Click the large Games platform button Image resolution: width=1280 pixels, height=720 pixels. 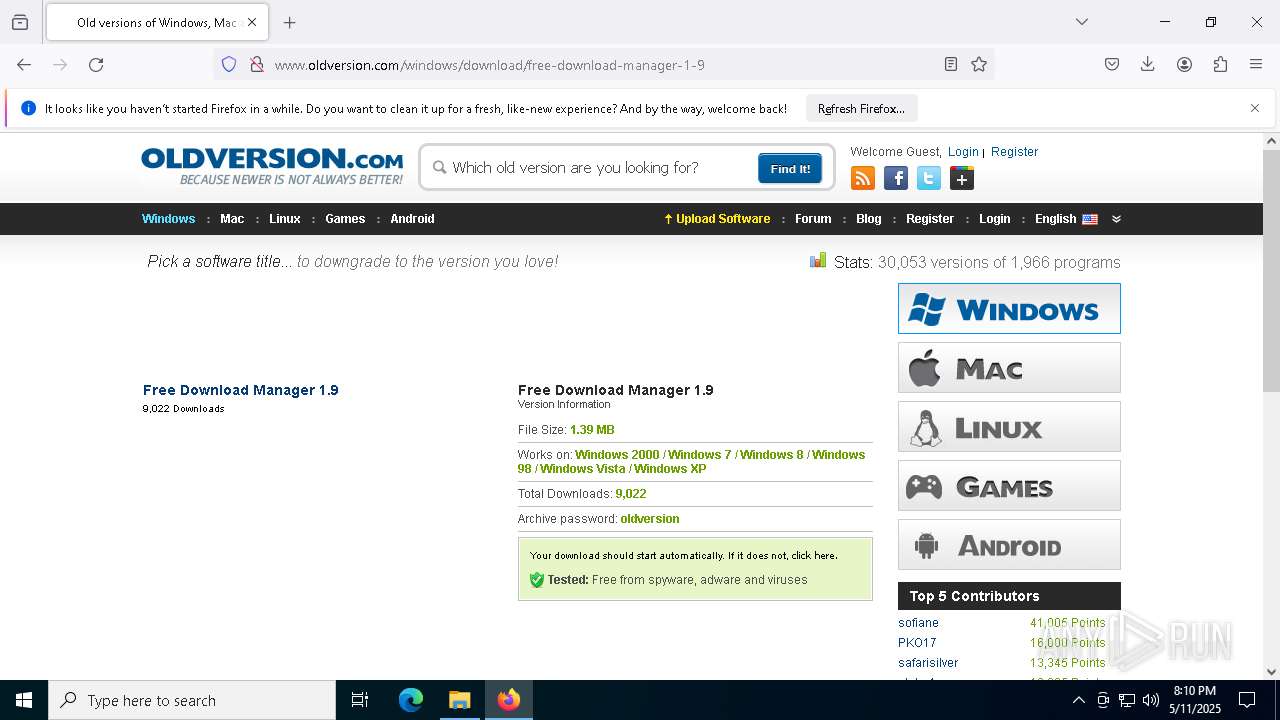(1009, 485)
